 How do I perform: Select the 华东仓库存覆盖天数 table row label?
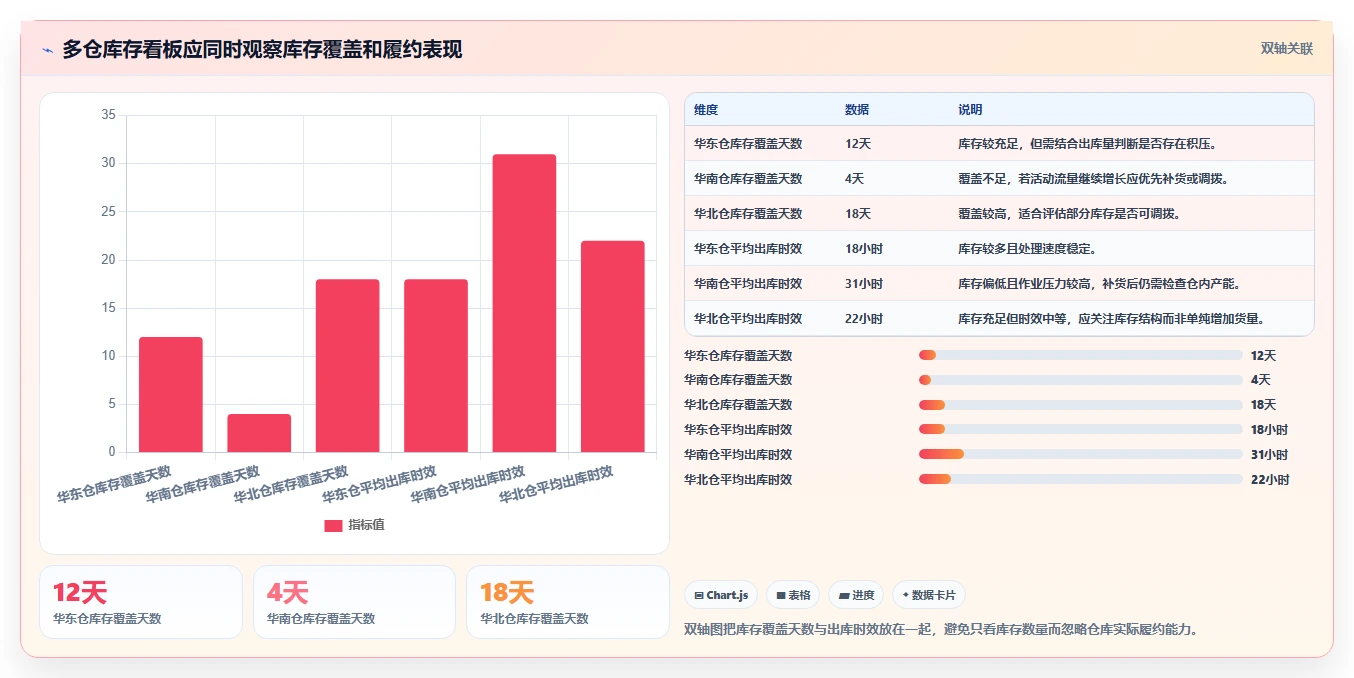tap(748, 144)
